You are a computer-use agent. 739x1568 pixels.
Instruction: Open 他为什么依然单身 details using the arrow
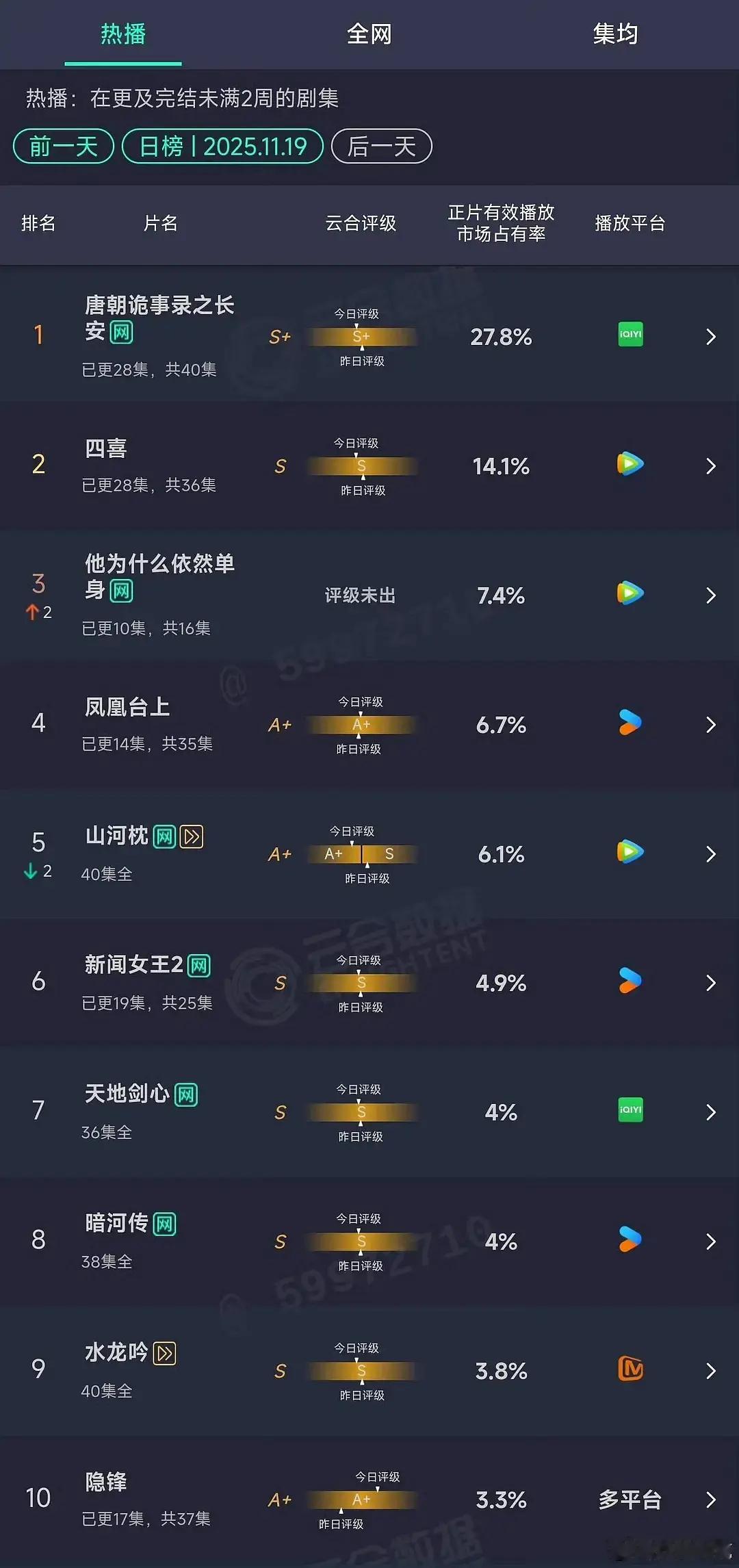click(x=710, y=595)
